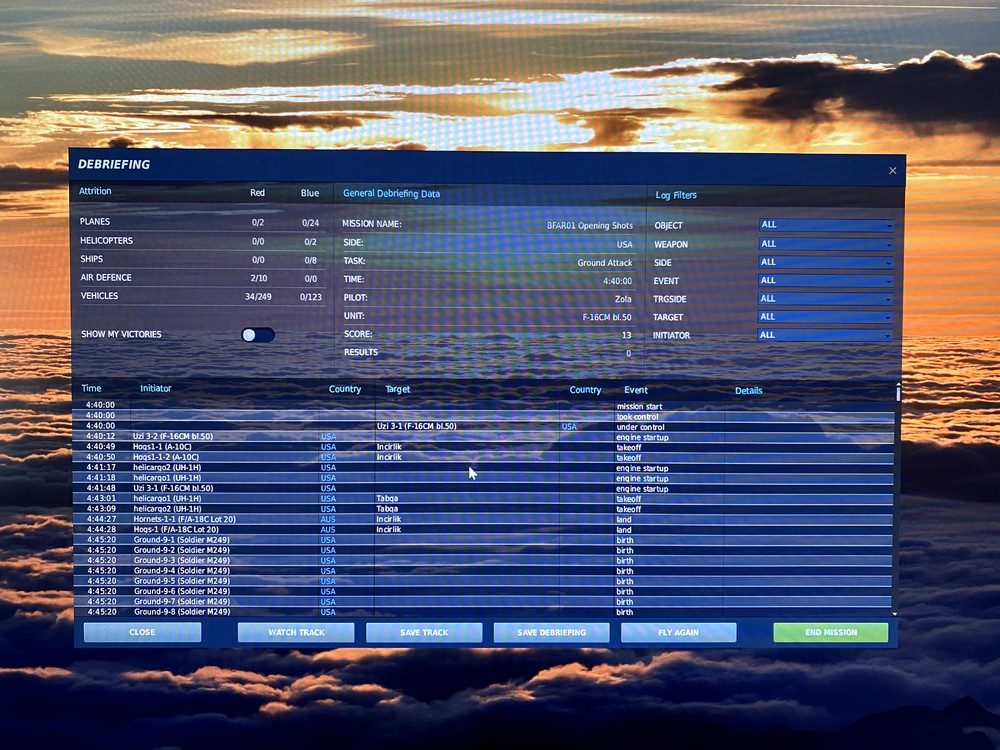Viewport: 1000px width, 750px height.
Task: Sort log by Target column header
Action: (x=398, y=389)
